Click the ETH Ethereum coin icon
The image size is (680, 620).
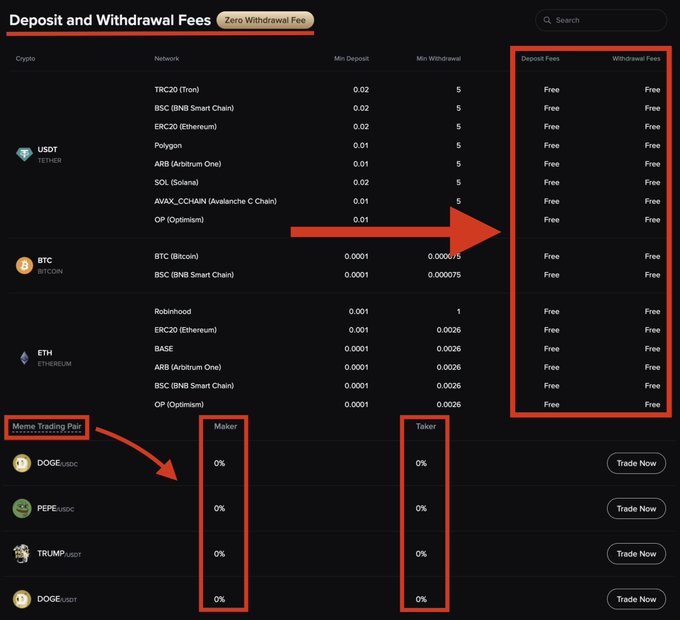pyautogui.click(x=24, y=358)
